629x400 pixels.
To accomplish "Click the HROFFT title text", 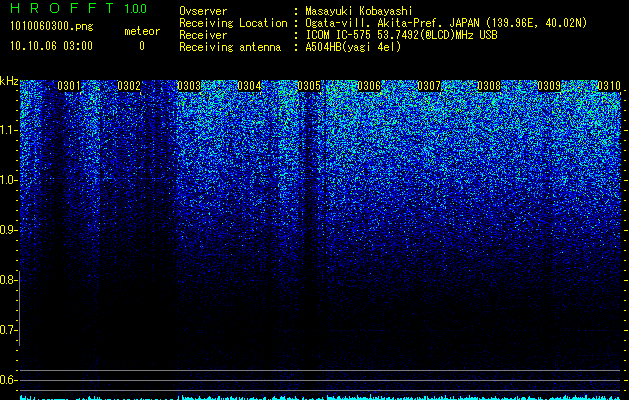I will [x=62, y=8].
